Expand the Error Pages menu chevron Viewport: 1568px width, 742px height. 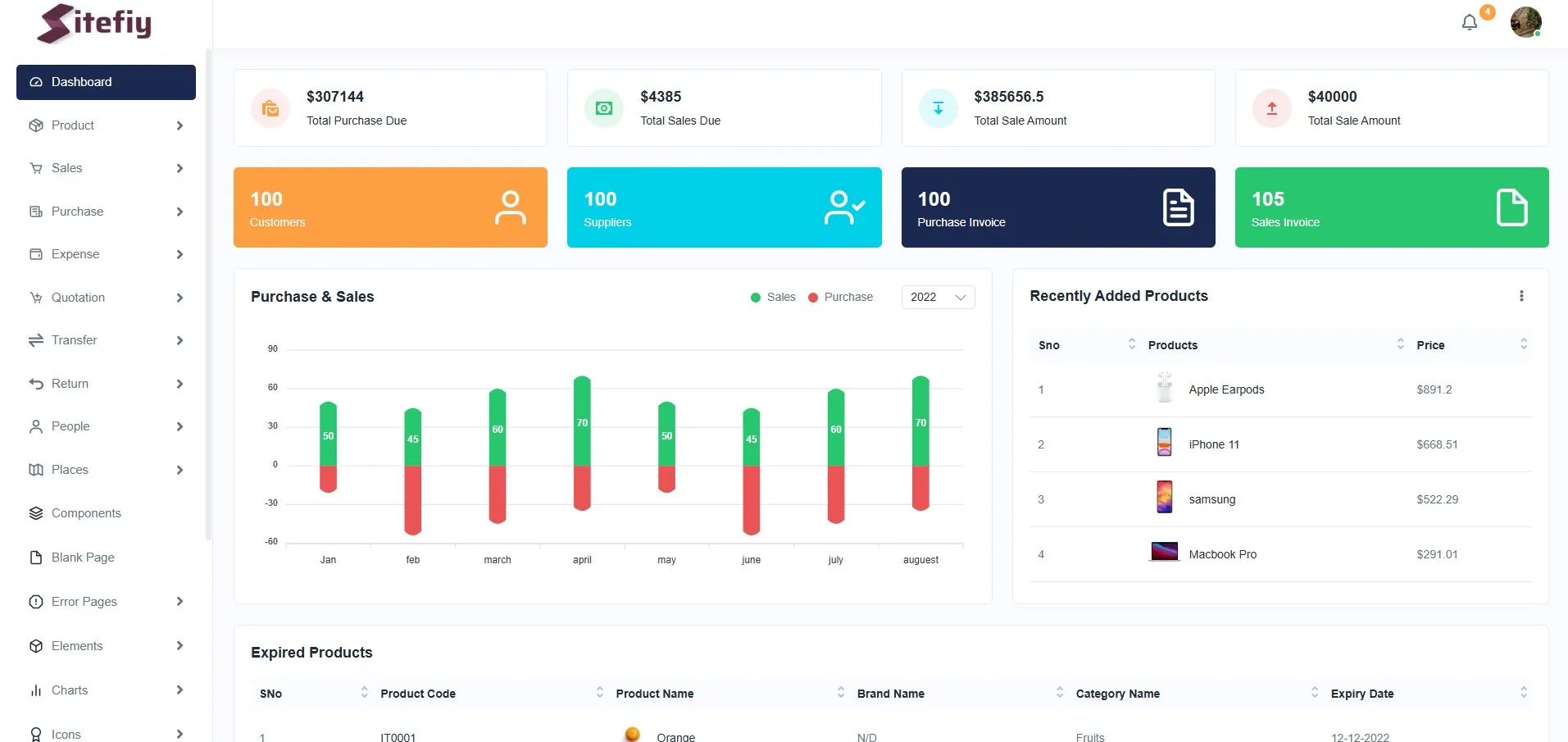(180, 602)
